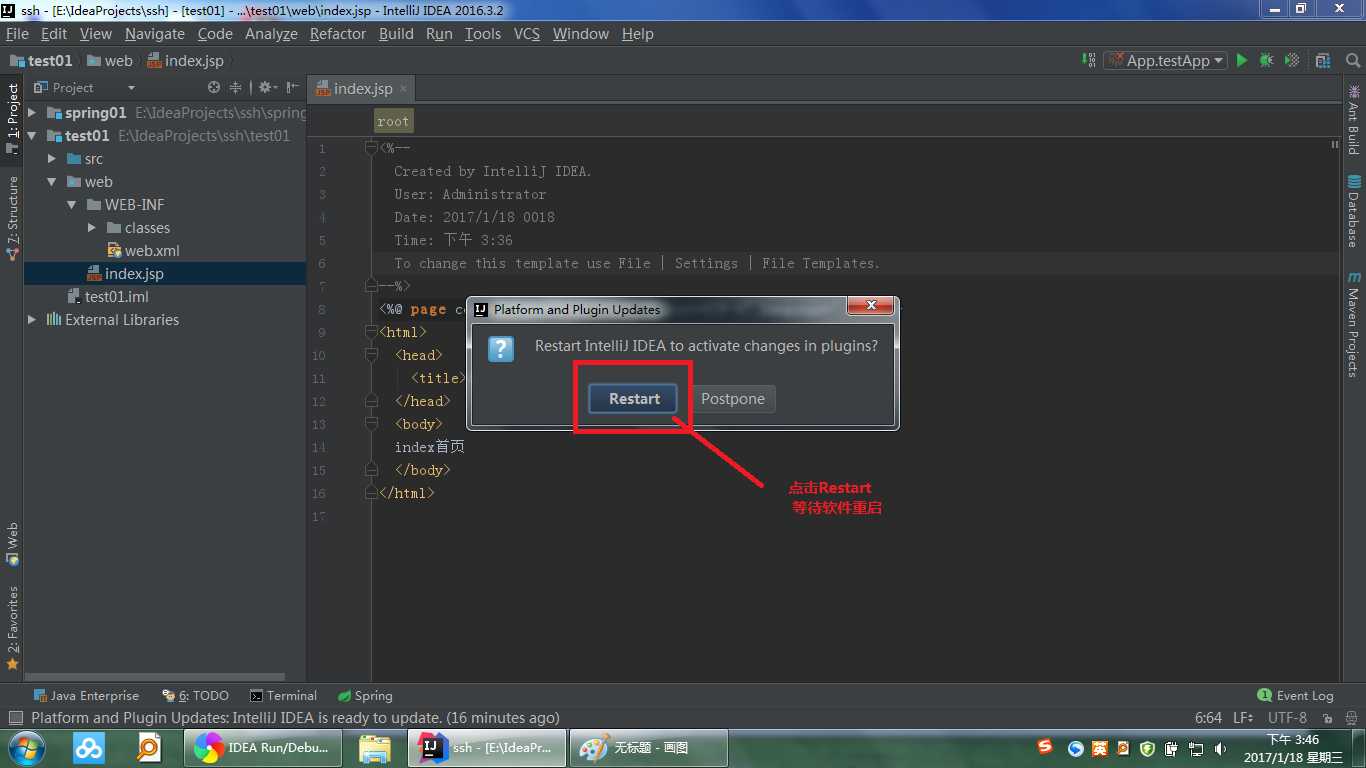Toggle the Web tool window stripe
1366x768 pixels.
click(12, 545)
